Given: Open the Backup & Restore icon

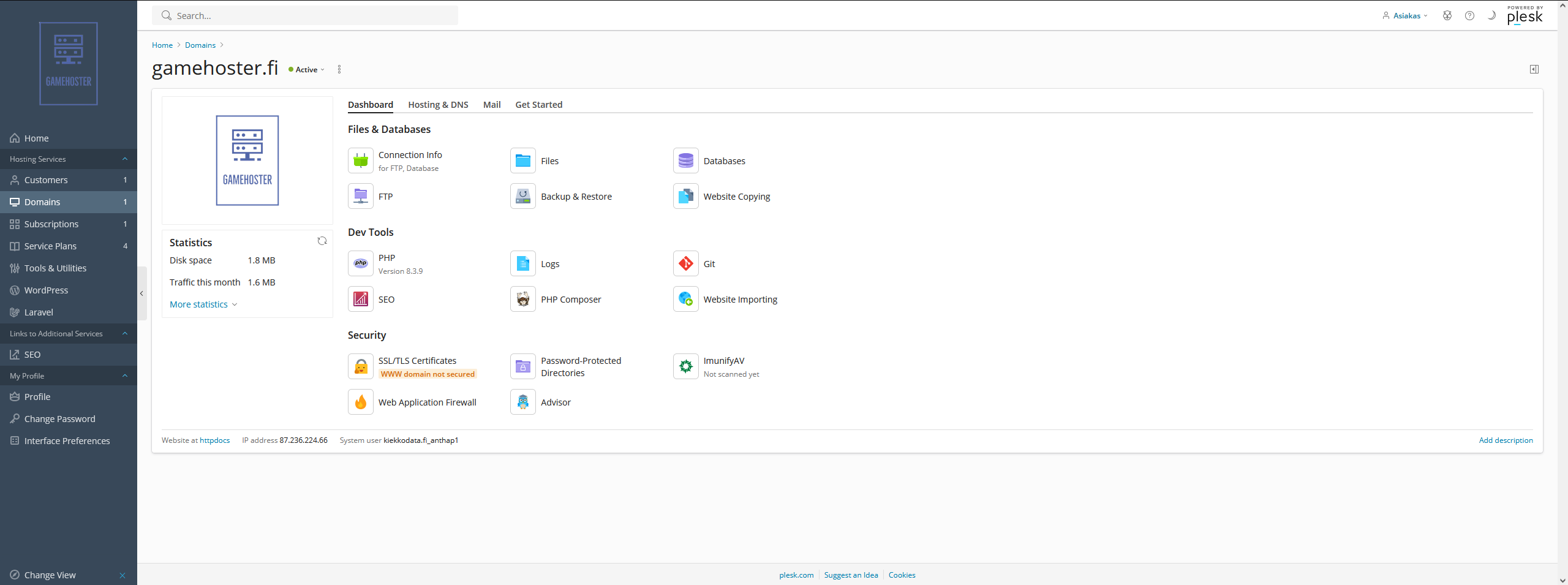Looking at the screenshot, I should coord(523,196).
